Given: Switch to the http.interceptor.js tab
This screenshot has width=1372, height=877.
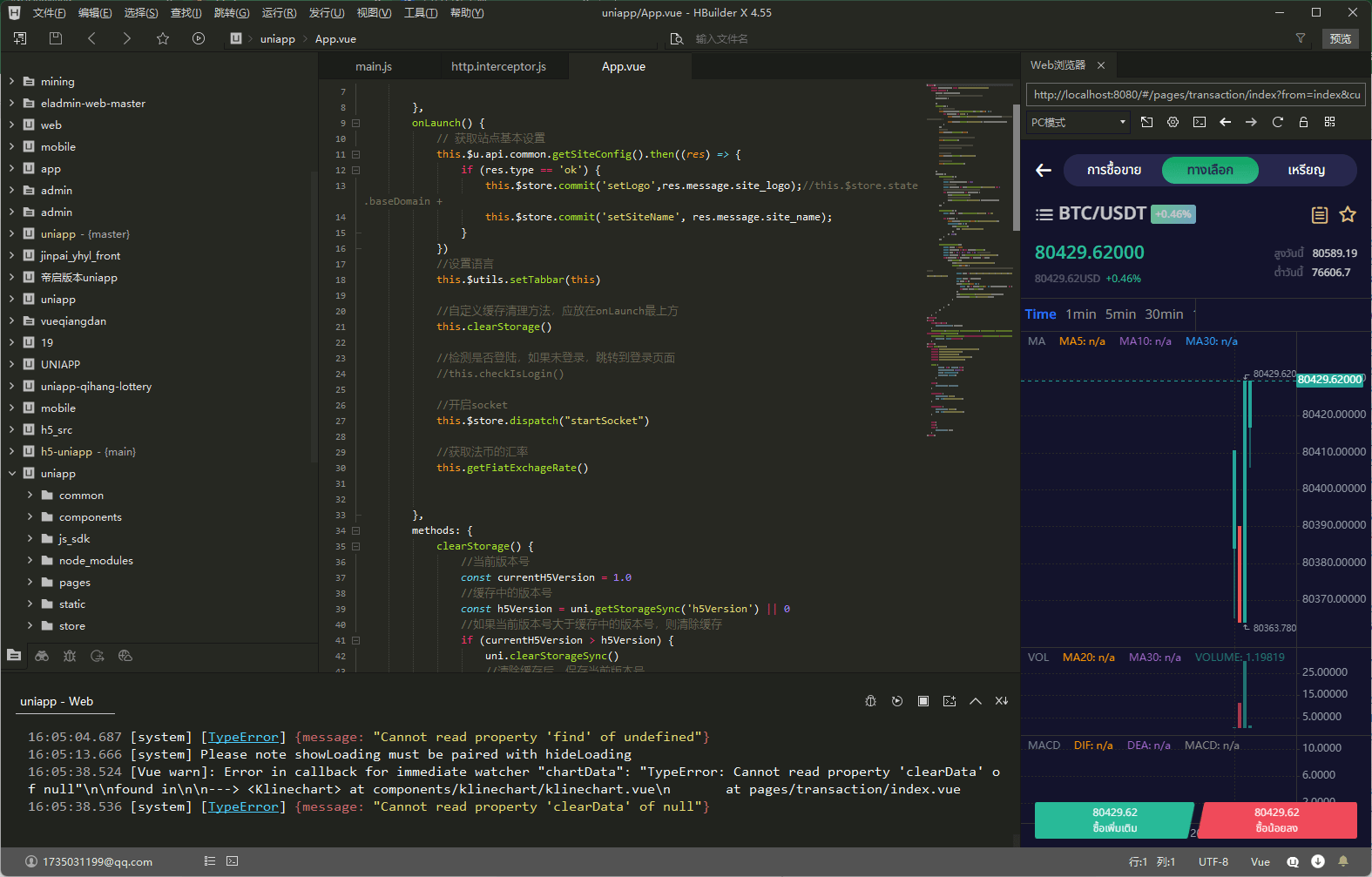Looking at the screenshot, I should [498, 66].
